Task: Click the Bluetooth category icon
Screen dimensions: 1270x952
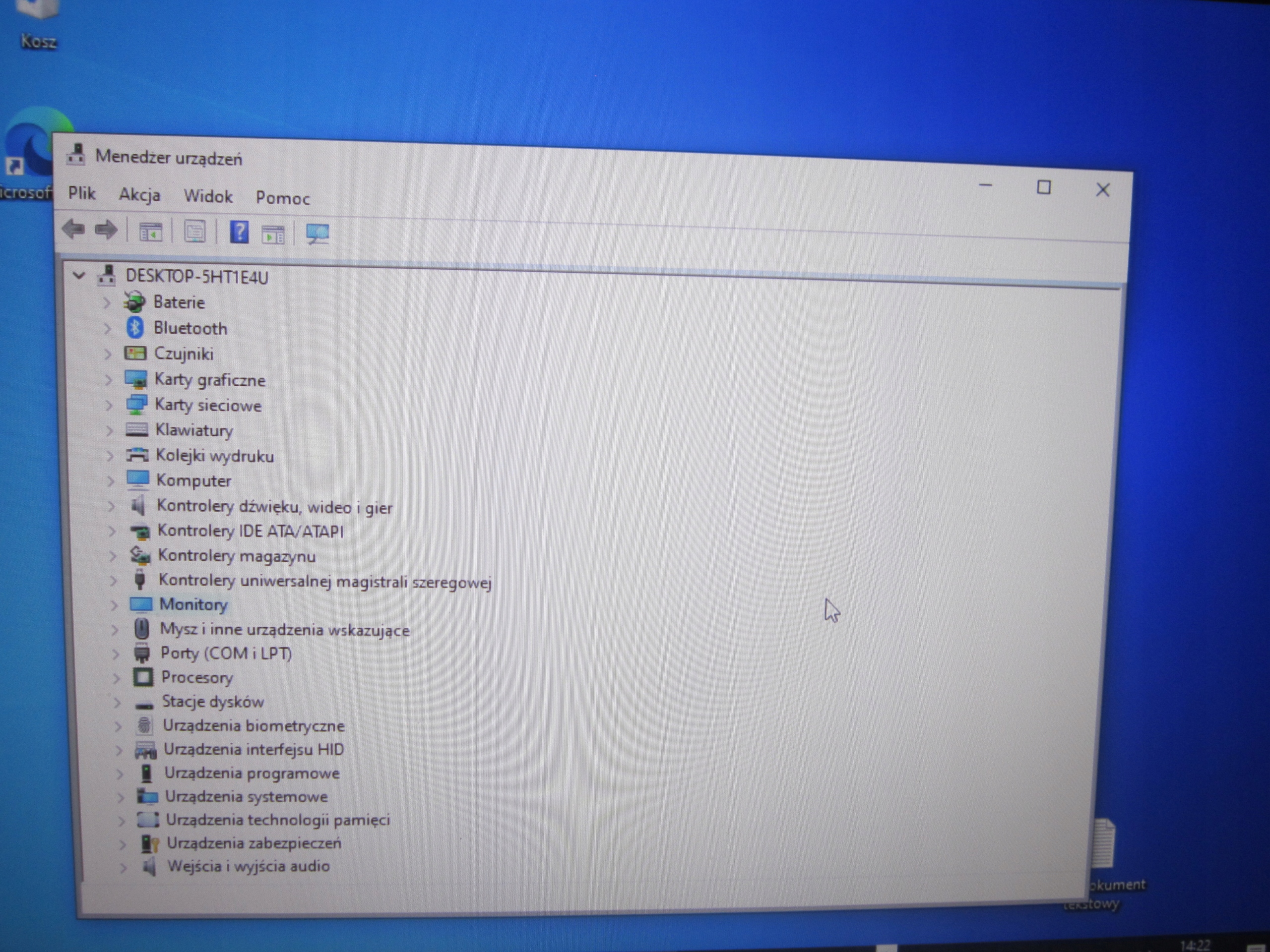Action: [x=135, y=328]
